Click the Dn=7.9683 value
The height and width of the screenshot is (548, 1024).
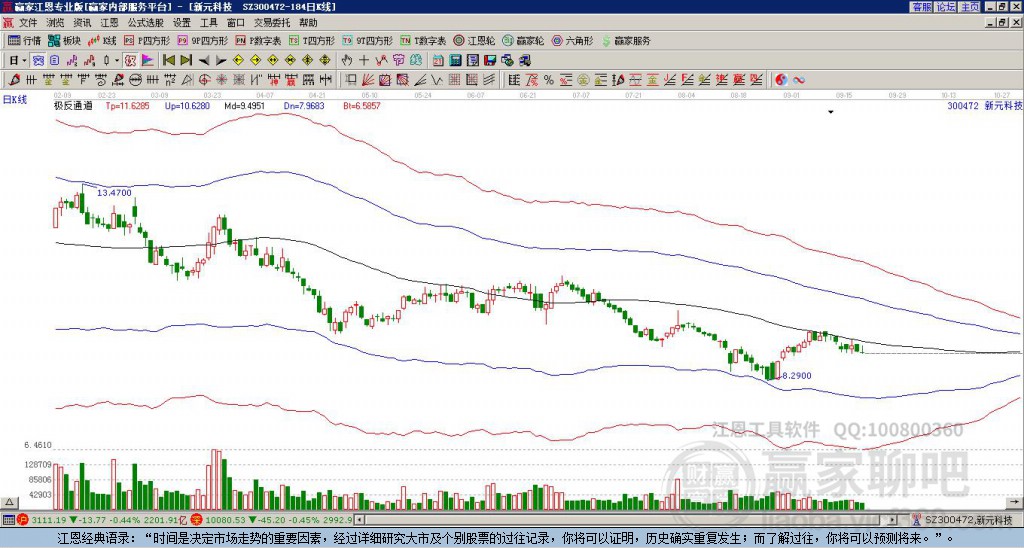(303, 105)
